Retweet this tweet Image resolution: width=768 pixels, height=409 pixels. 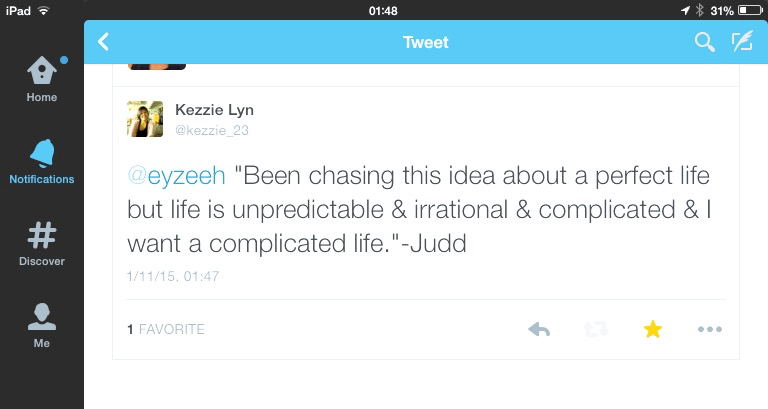[596, 329]
